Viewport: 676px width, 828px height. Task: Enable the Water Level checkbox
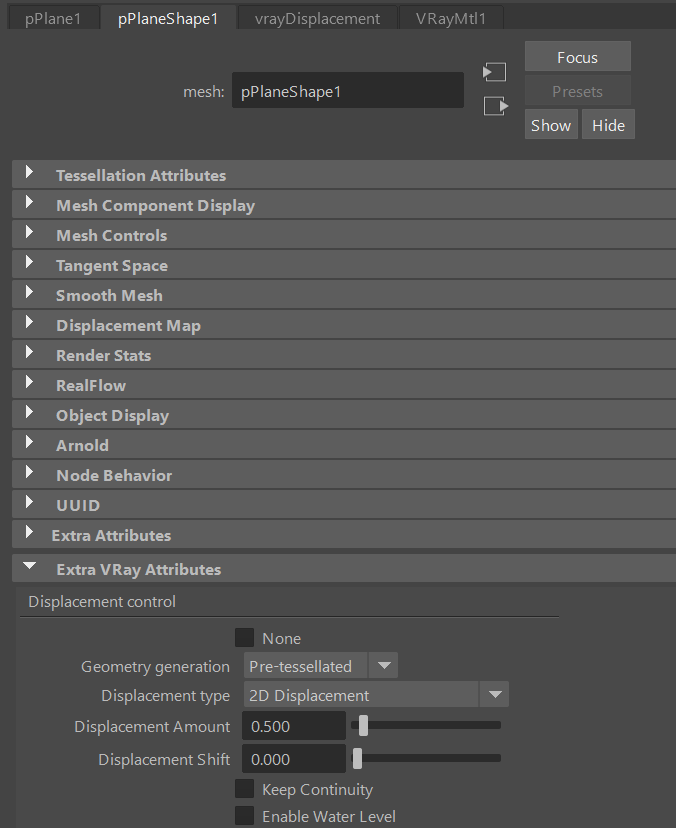click(244, 816)
